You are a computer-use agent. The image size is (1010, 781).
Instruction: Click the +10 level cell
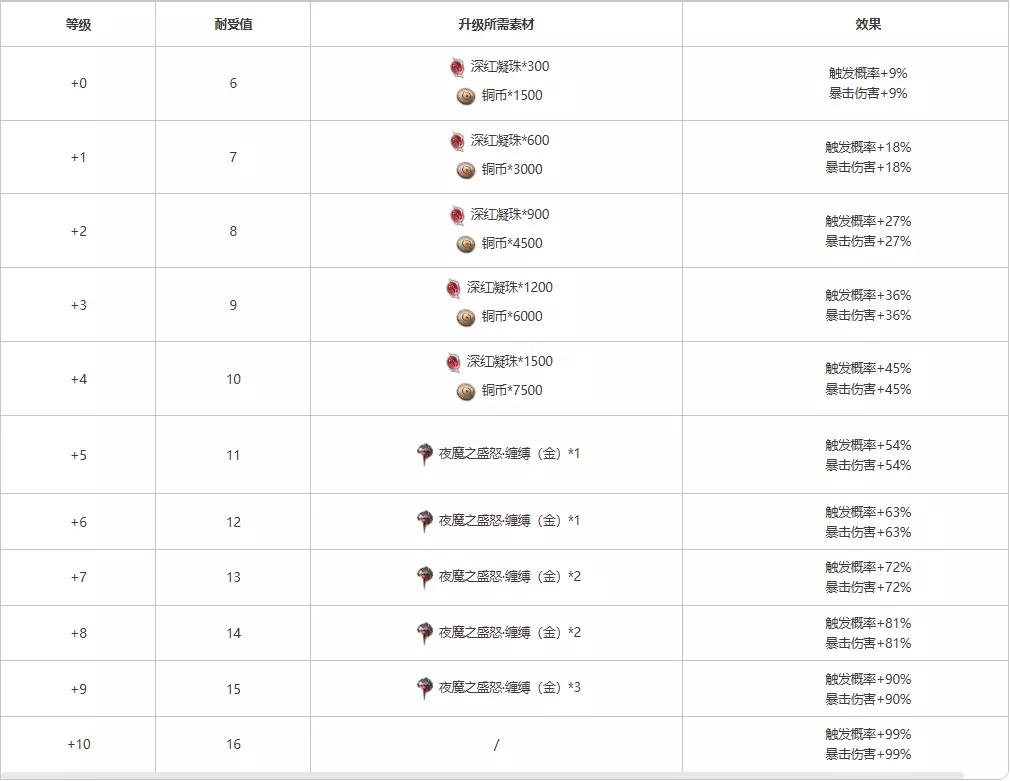78,744
